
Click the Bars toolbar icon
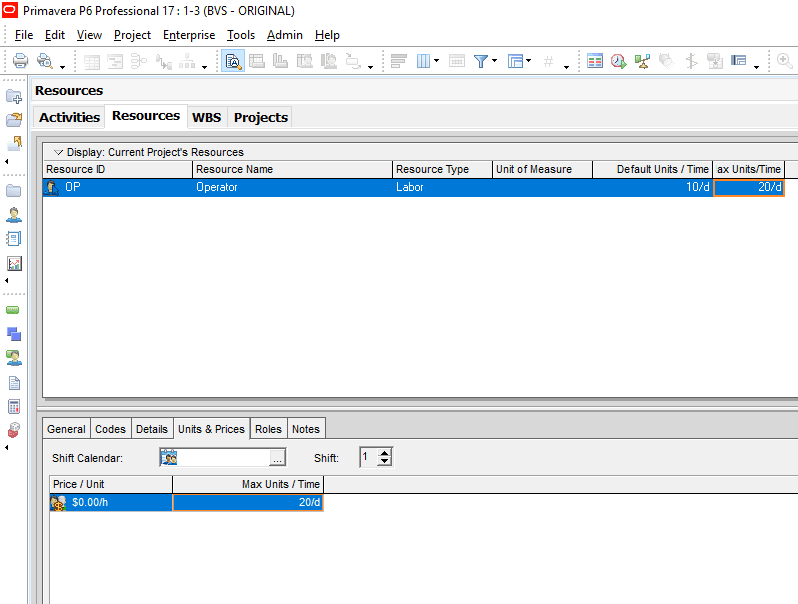[398, 61]
